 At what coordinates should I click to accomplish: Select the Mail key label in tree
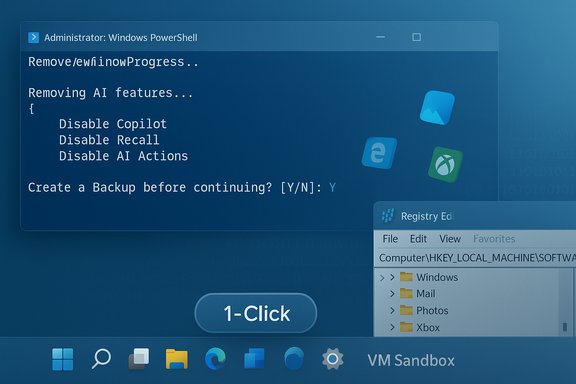click(x=426, y=294)
